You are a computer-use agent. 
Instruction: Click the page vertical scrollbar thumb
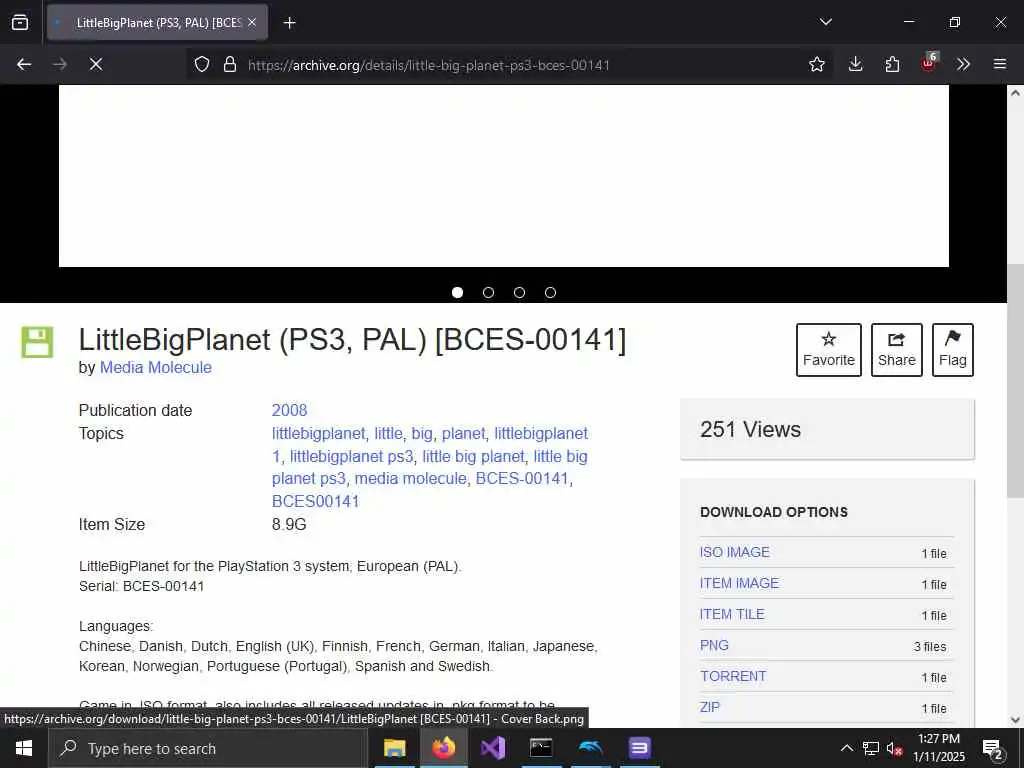tap(1015, 381)
